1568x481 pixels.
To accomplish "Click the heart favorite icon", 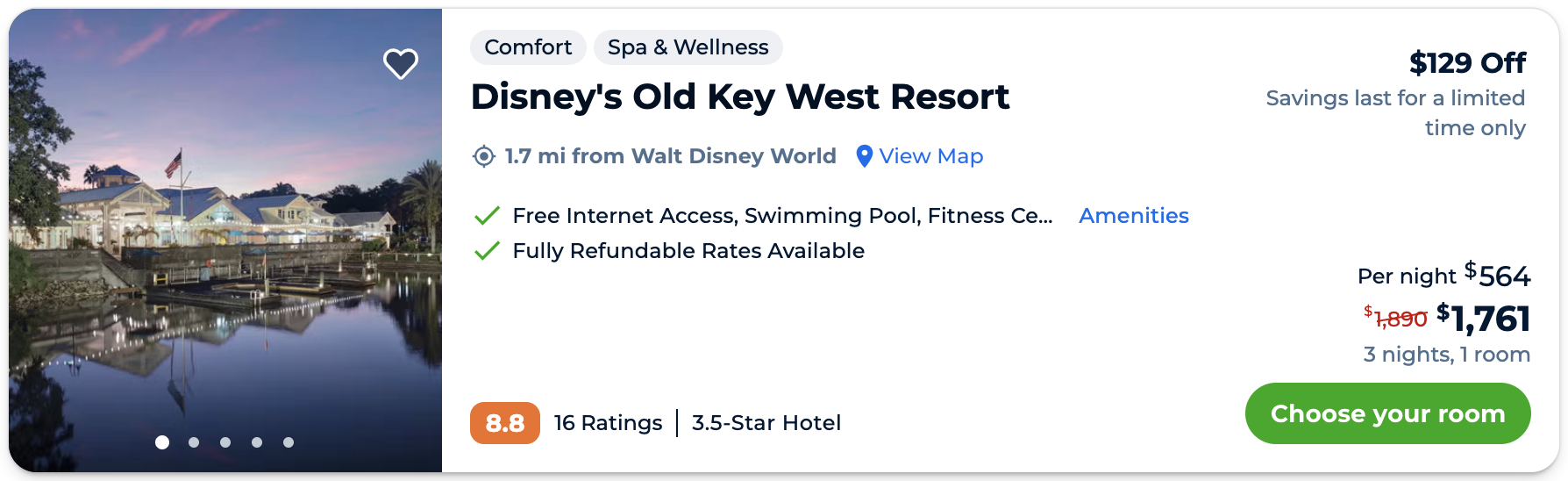I will click(401, 63).
